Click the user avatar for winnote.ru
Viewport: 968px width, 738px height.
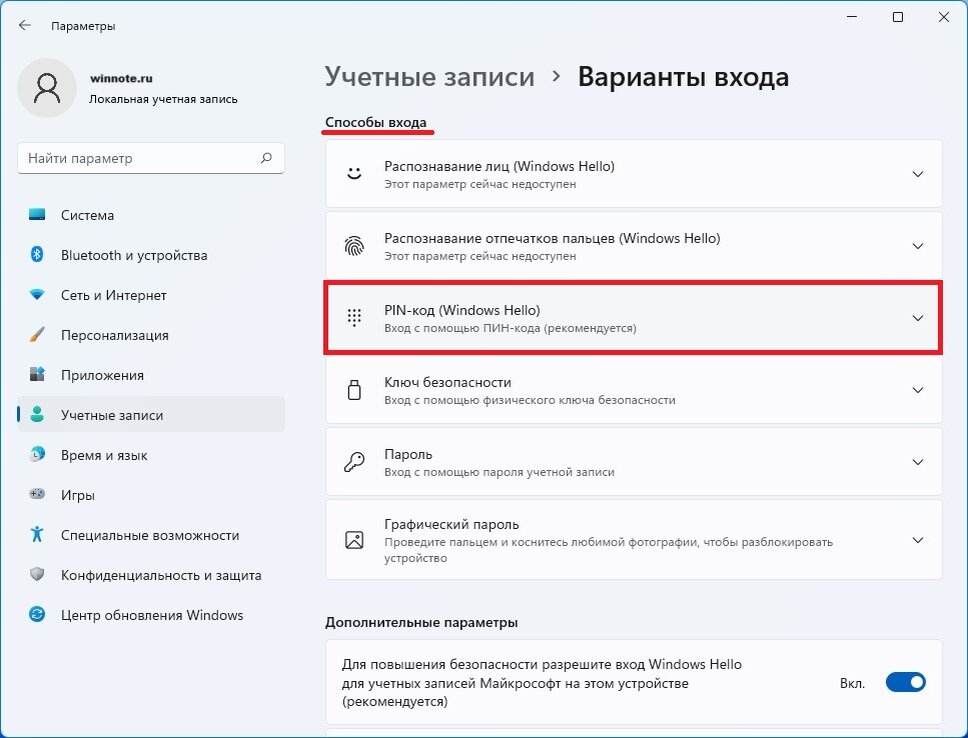[47, 88]
